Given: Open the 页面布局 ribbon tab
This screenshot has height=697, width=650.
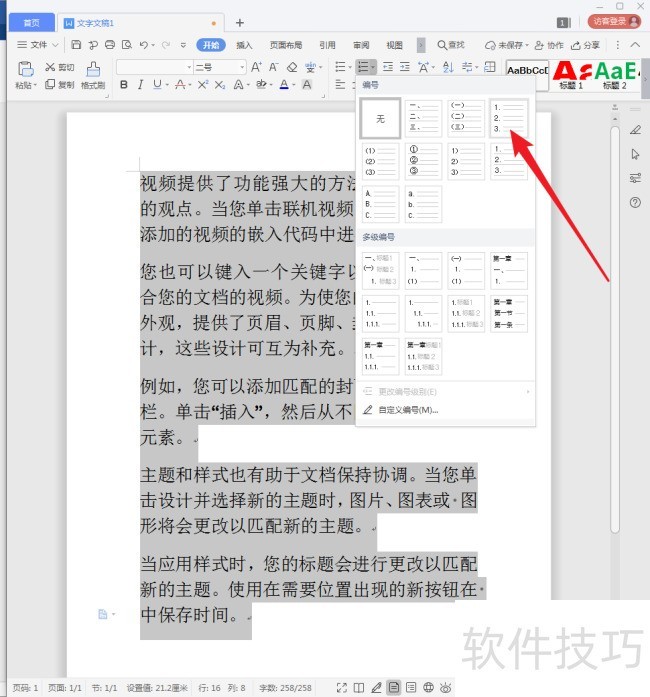Looking at the screenshot, I should (286, 45).
